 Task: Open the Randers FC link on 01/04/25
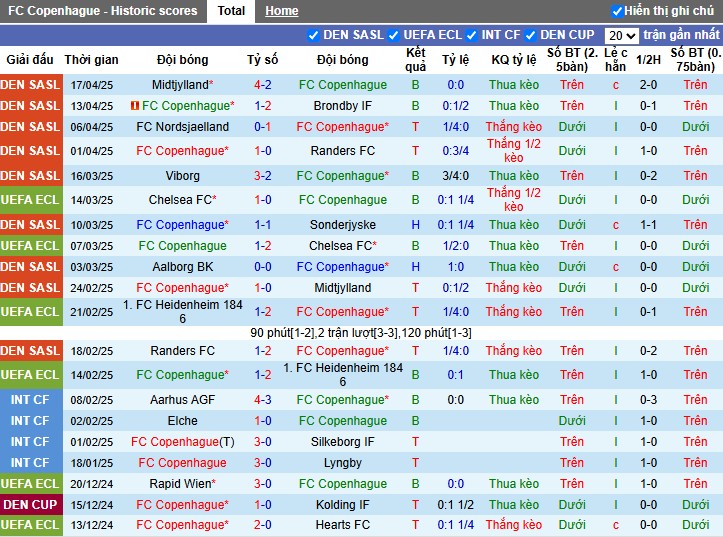pyautogui.click(x=343, y=151)
